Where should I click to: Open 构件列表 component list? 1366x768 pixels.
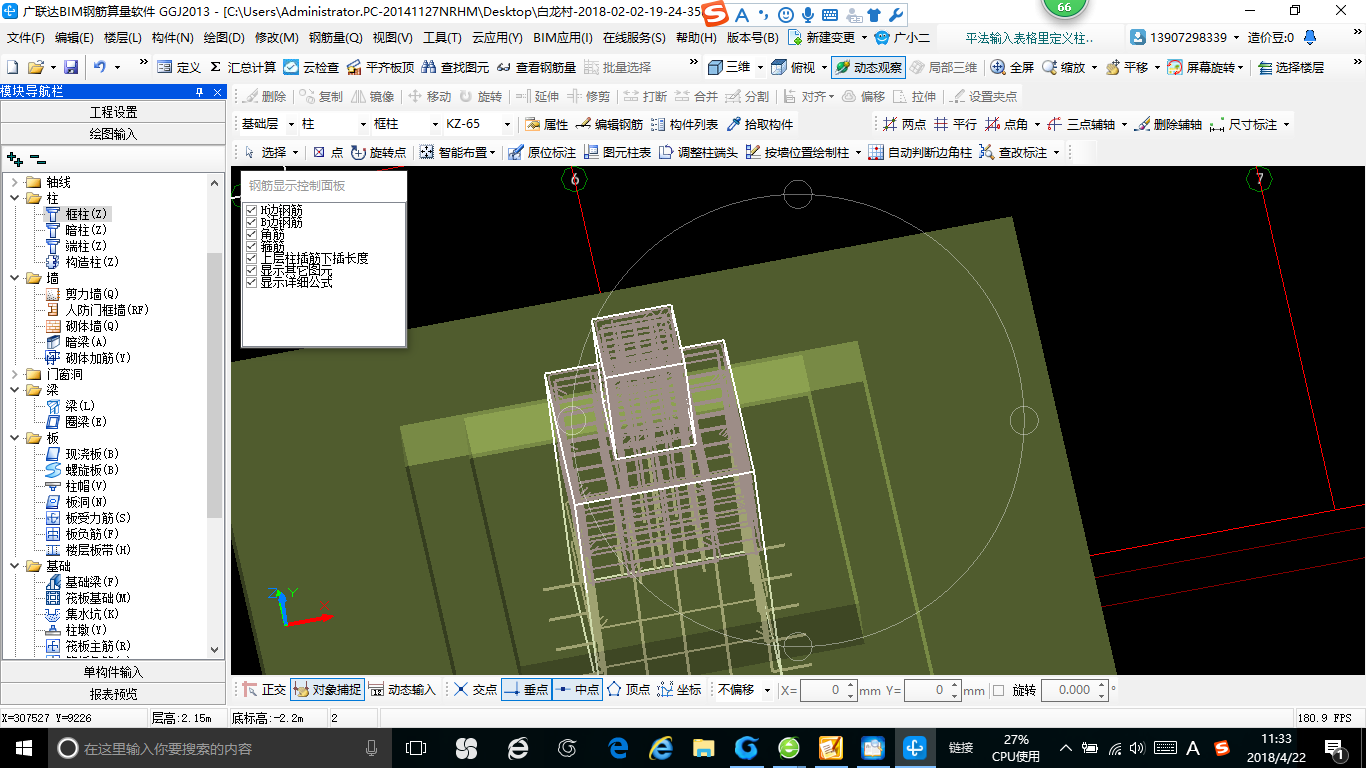(x=684, y=125)
